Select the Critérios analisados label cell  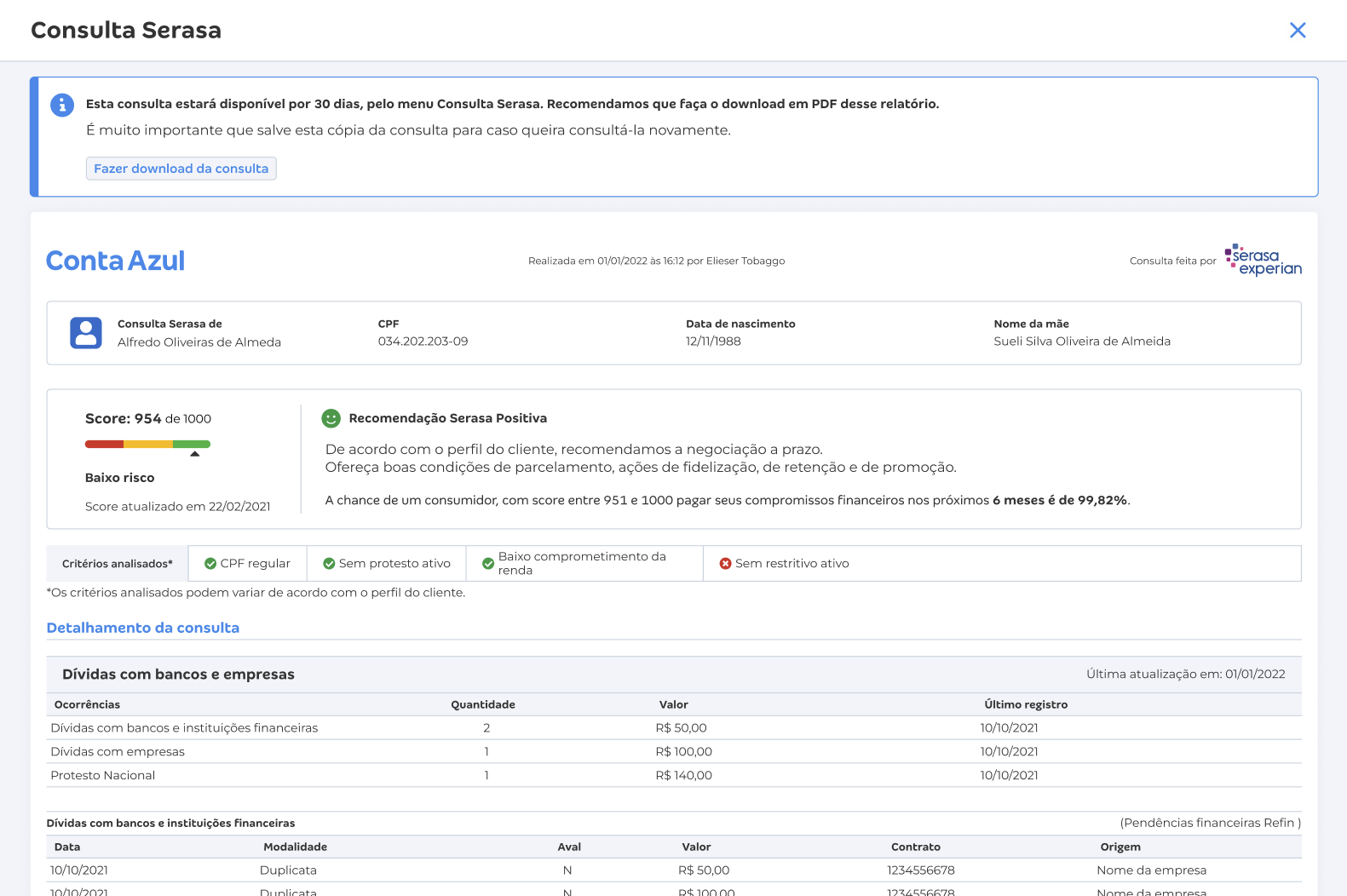(x=117, y=564)
